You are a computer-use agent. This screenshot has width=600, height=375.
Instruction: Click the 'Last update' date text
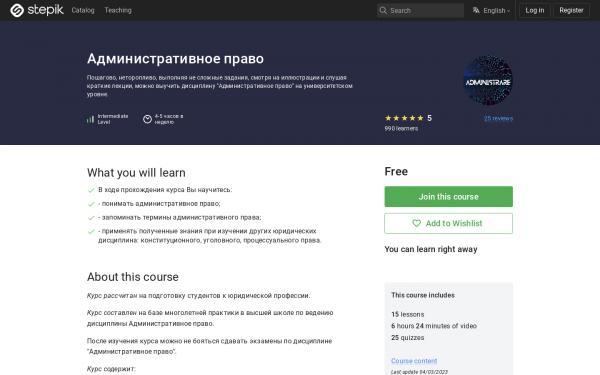[x=419, y=372]
